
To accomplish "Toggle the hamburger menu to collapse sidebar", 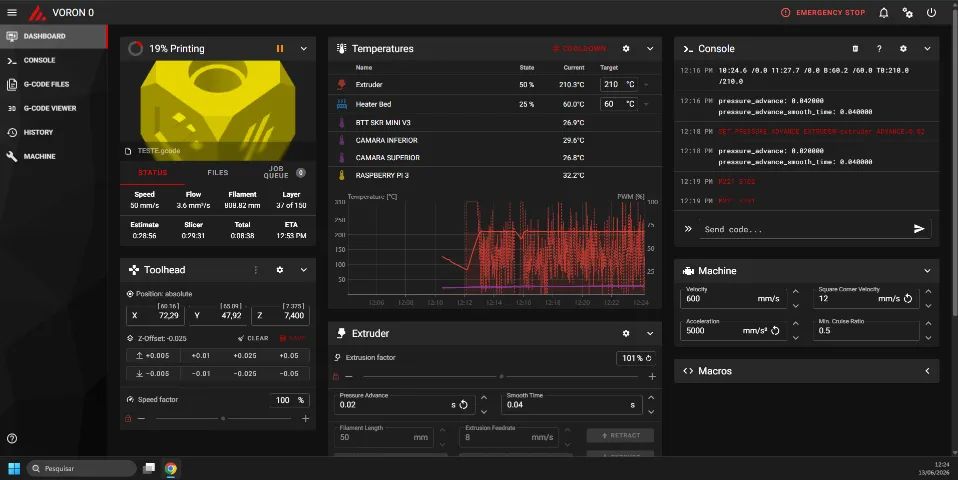I will (x=12, y=12).
